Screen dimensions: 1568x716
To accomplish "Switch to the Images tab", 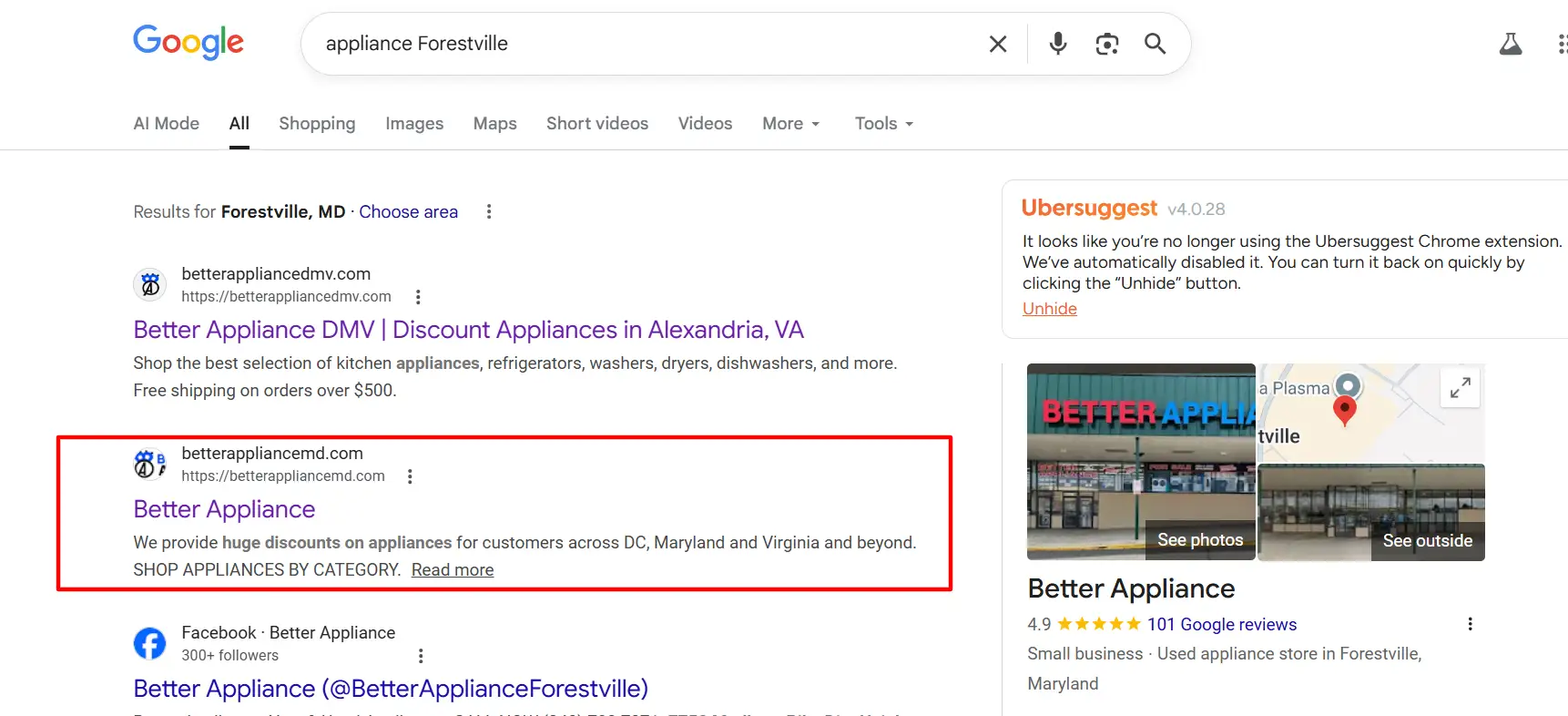I will (x=414, y=124).
